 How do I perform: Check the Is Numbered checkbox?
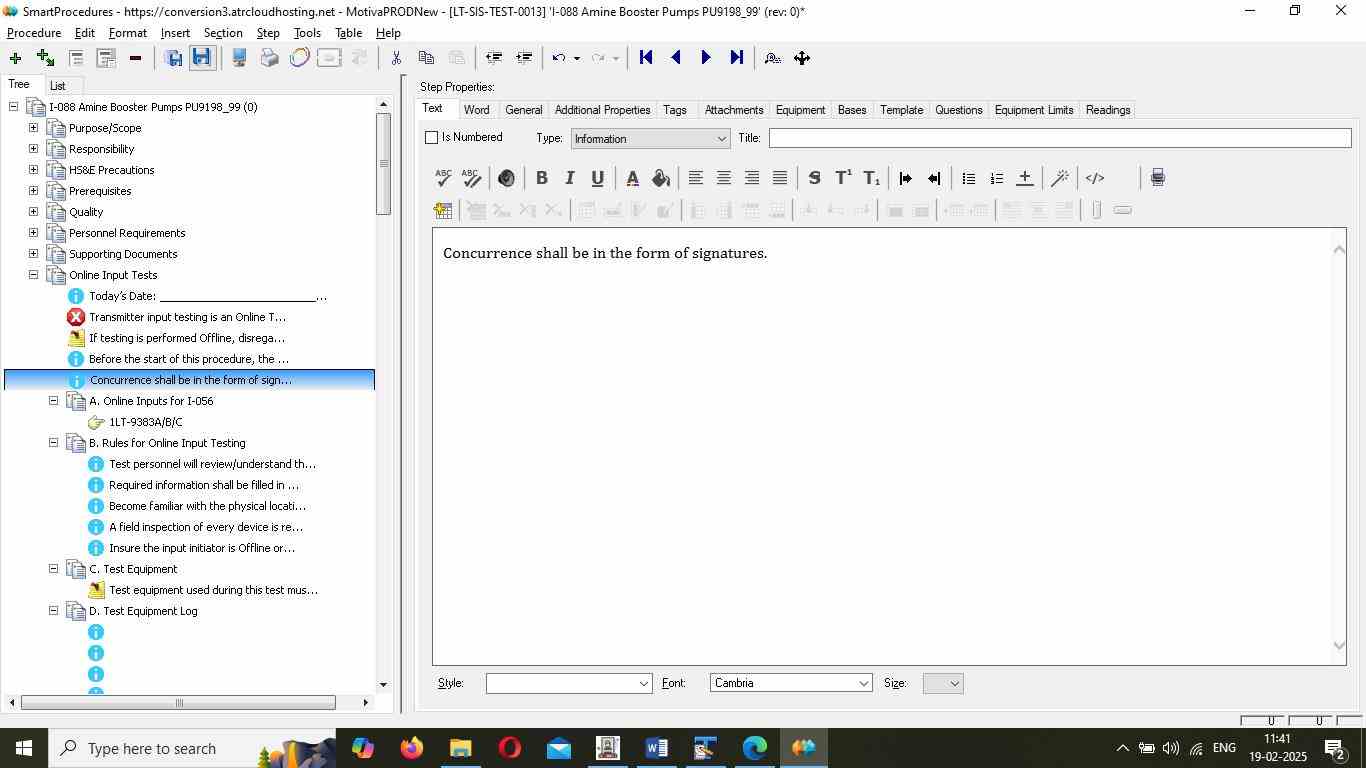pyautogui.click(x=432, y=137)
